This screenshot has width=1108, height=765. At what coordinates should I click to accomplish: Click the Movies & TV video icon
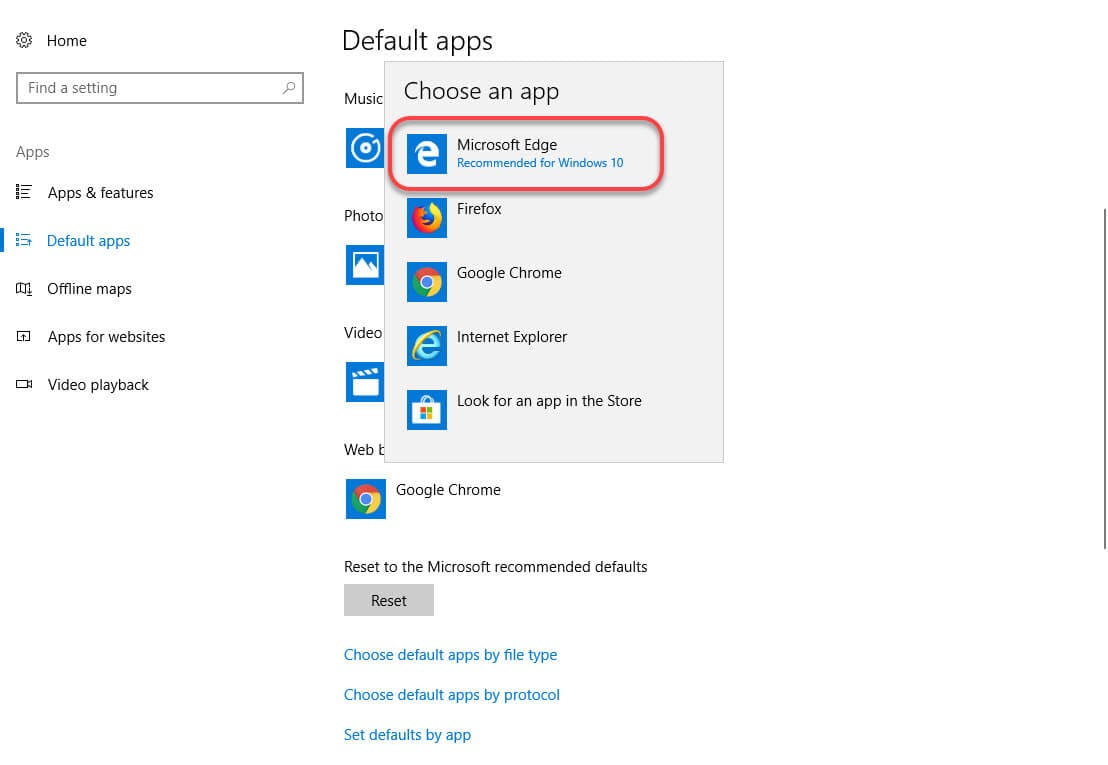pos(365,382)
